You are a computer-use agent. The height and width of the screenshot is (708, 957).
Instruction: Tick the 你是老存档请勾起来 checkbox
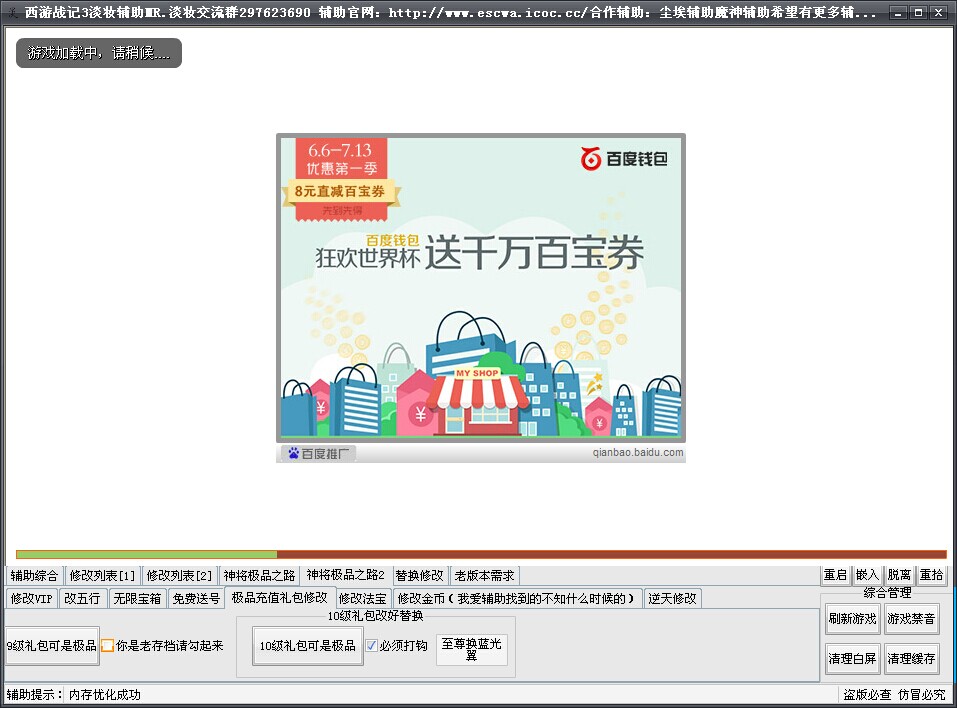[x=107, y=645]
